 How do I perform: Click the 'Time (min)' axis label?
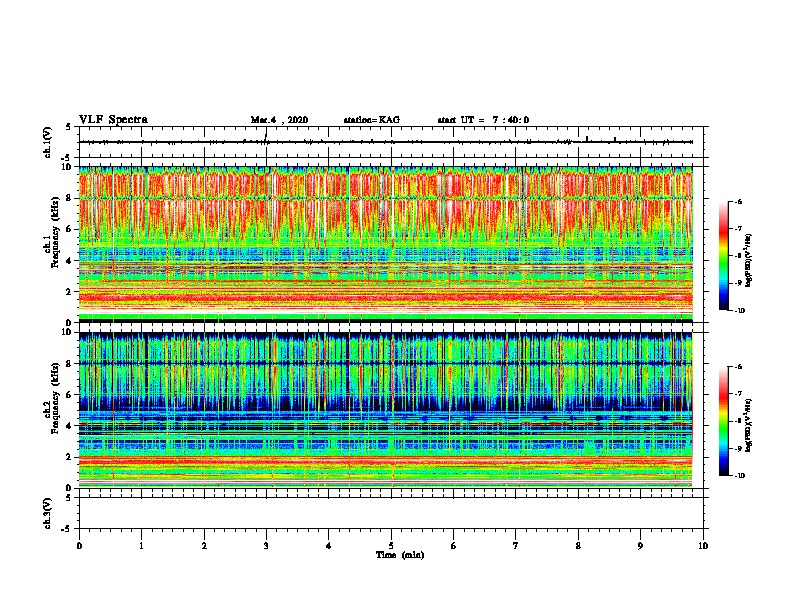pos(400,555)
